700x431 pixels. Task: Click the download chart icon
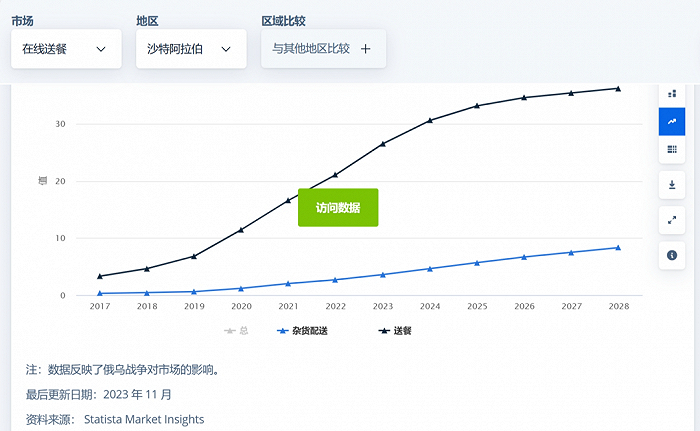coord(671,185)
